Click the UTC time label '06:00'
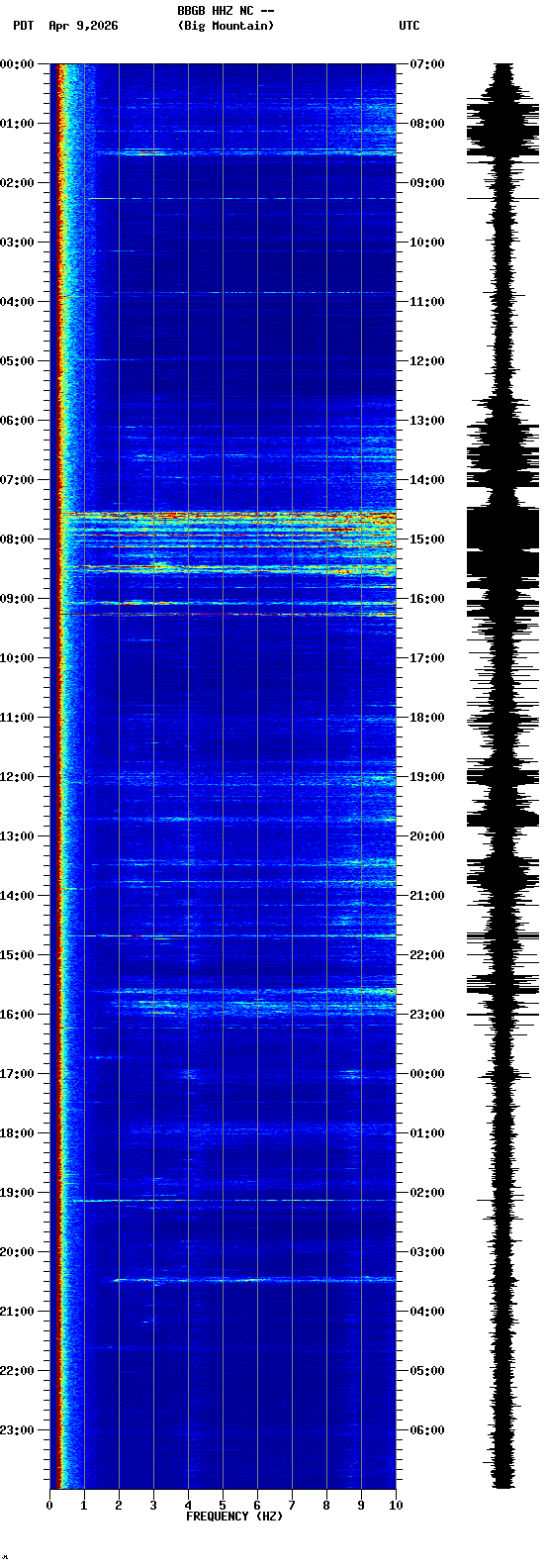This screenshot has height=1568, width=546. pos(427,1430)
